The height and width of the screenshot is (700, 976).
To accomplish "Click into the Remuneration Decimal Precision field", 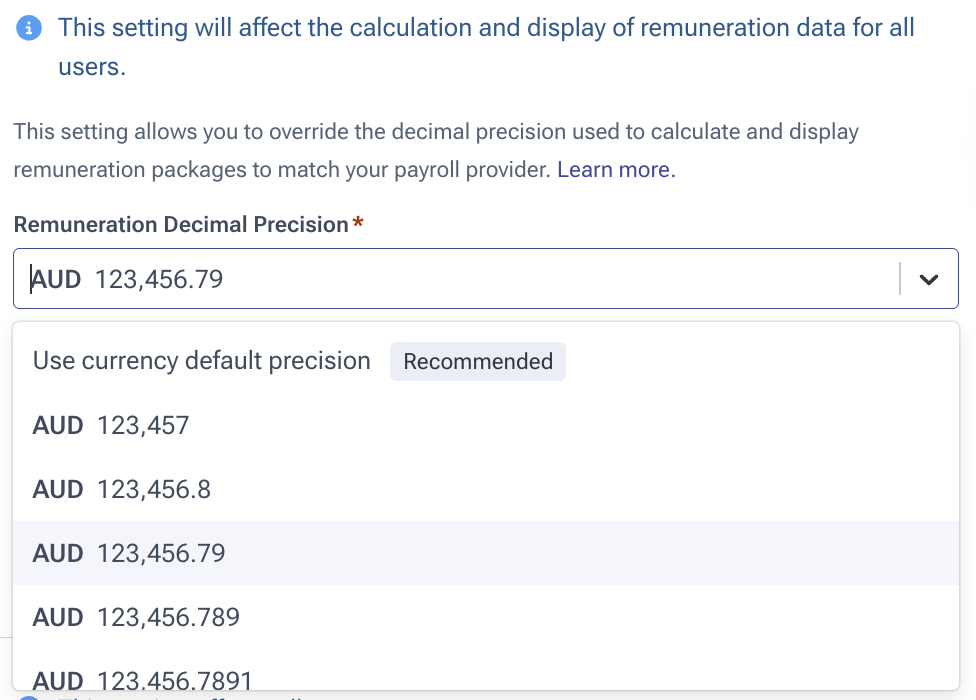I will pyautogui.click(x=500, y=279).
